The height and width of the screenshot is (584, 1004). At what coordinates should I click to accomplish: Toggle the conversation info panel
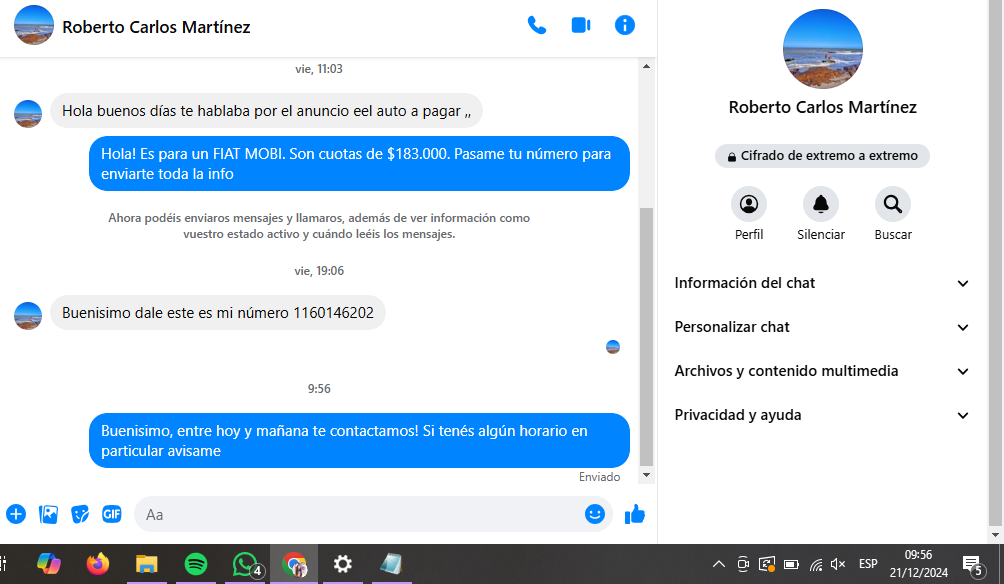pos(625,26)
